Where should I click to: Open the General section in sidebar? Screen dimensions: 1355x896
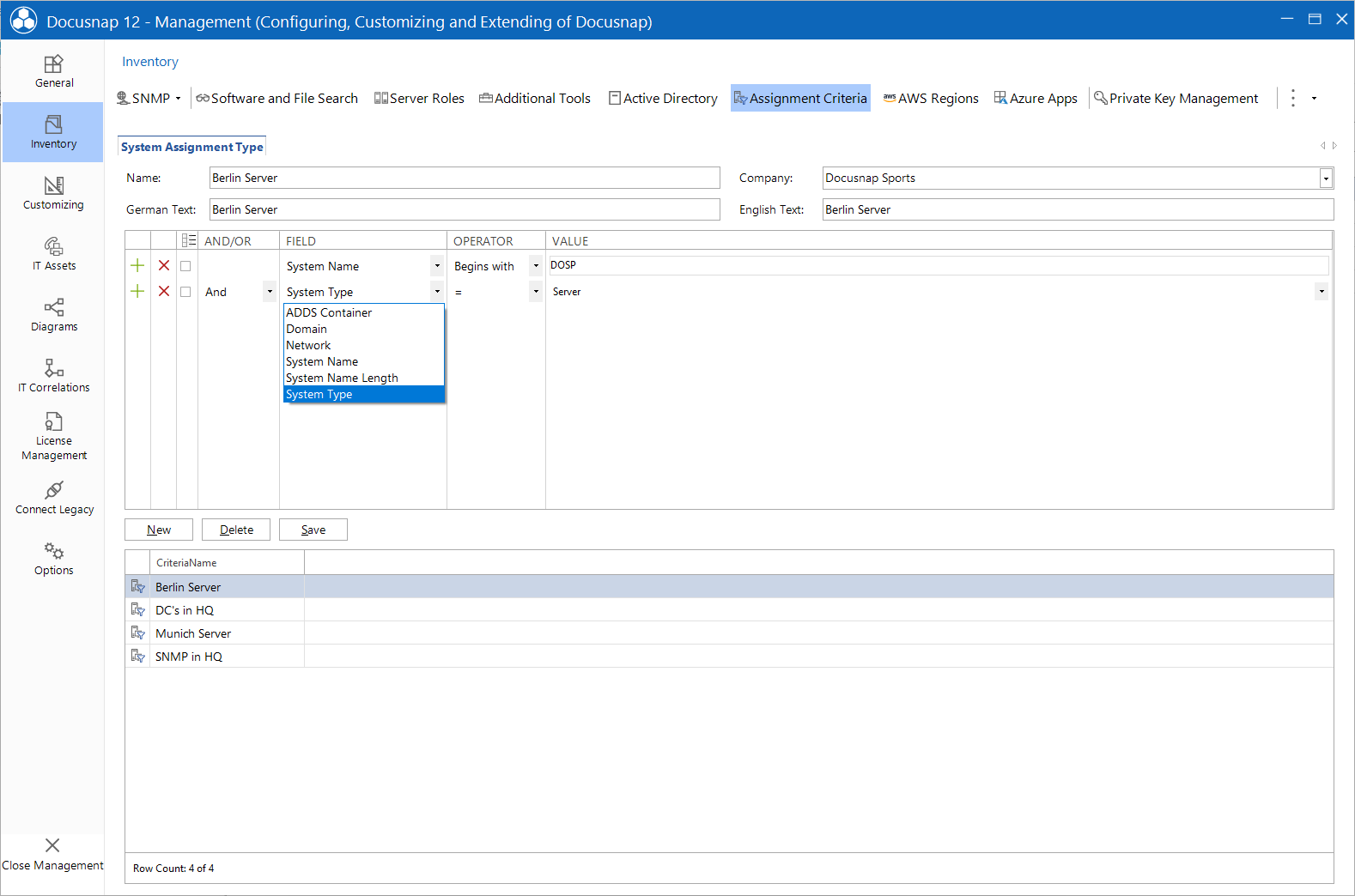53,71
